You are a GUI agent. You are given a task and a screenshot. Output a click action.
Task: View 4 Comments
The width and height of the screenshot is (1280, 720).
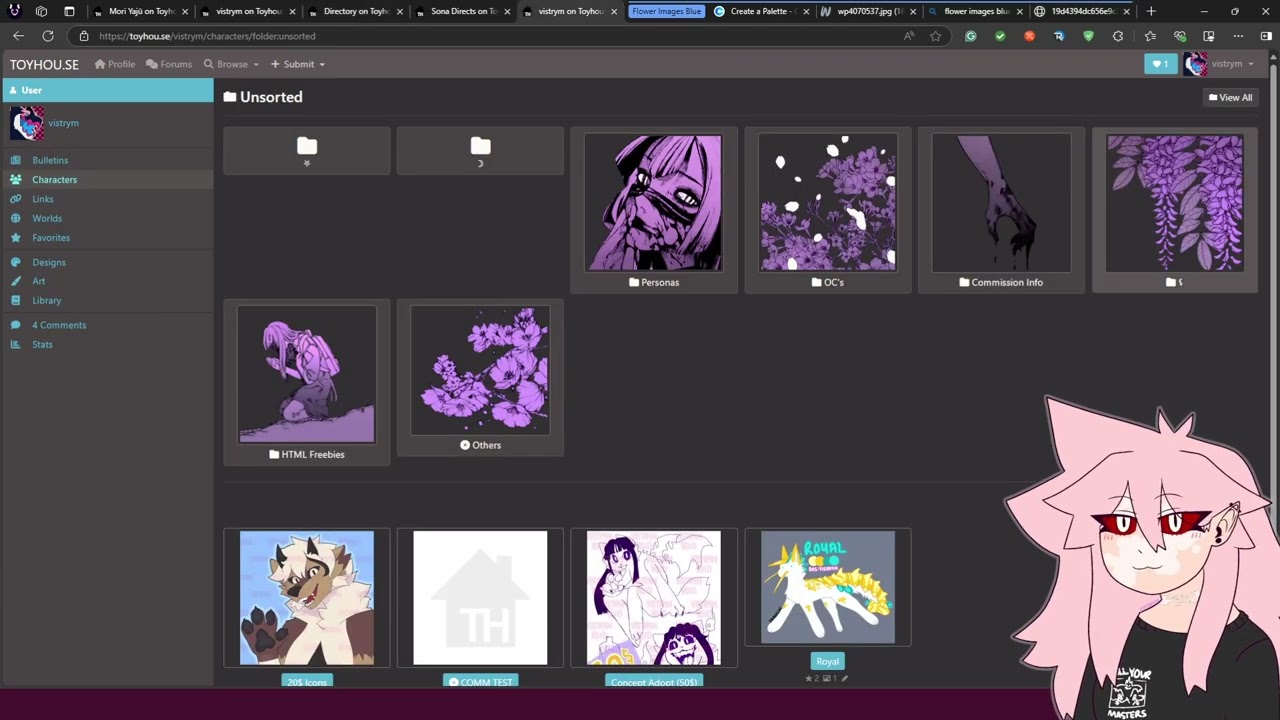coord(59,325)
